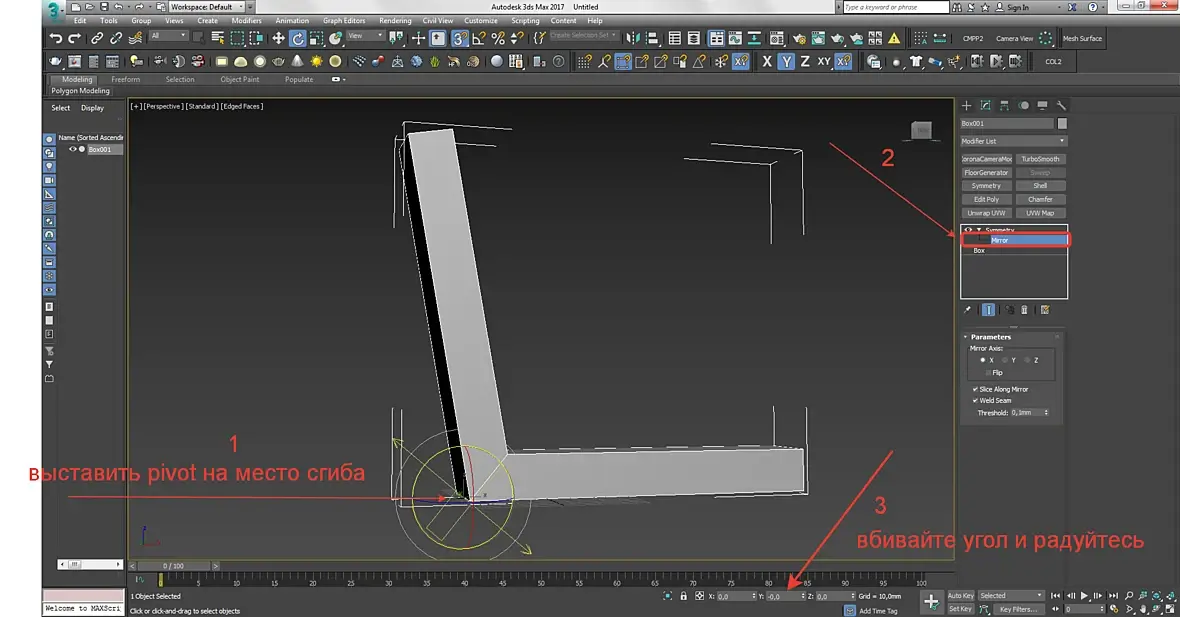Click the Mirror tool icon
Image resolution: width=1180 pixels, height=617 pixels.
tap(633, 38)
